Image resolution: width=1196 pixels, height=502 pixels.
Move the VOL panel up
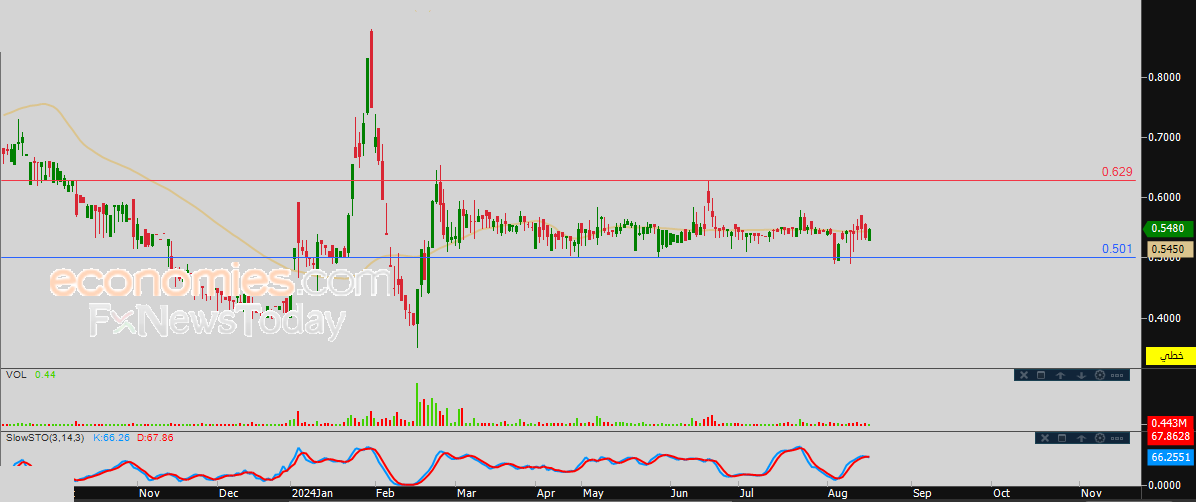click(x=1062, y=375)
